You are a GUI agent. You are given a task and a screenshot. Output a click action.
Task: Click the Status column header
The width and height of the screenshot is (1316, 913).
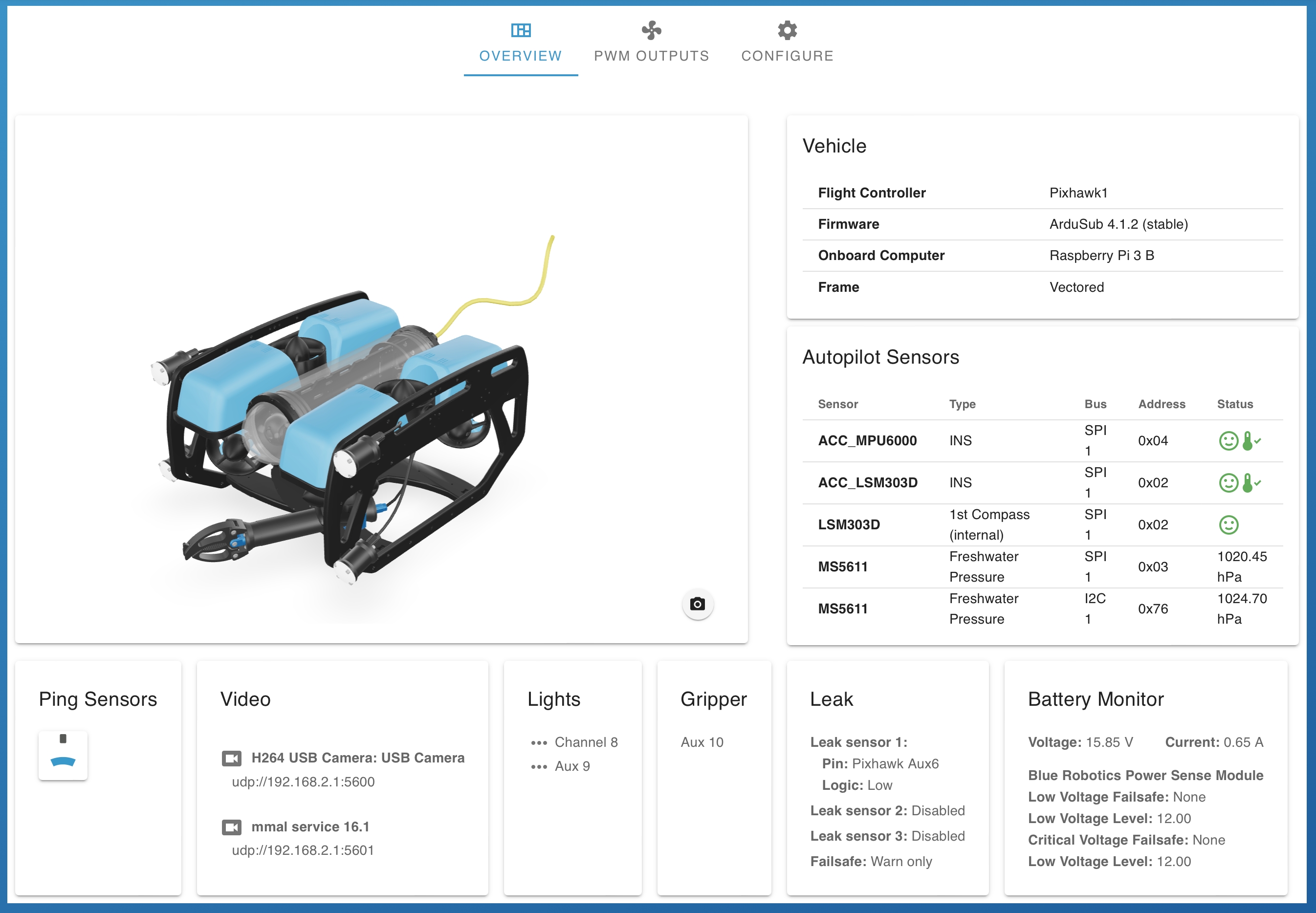[1235, 404]
